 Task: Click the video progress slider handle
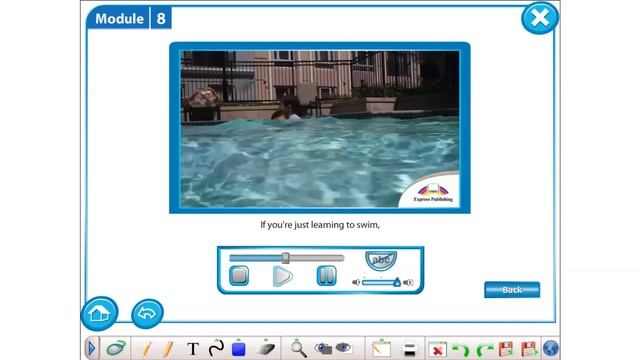click(x=286, y=258)
